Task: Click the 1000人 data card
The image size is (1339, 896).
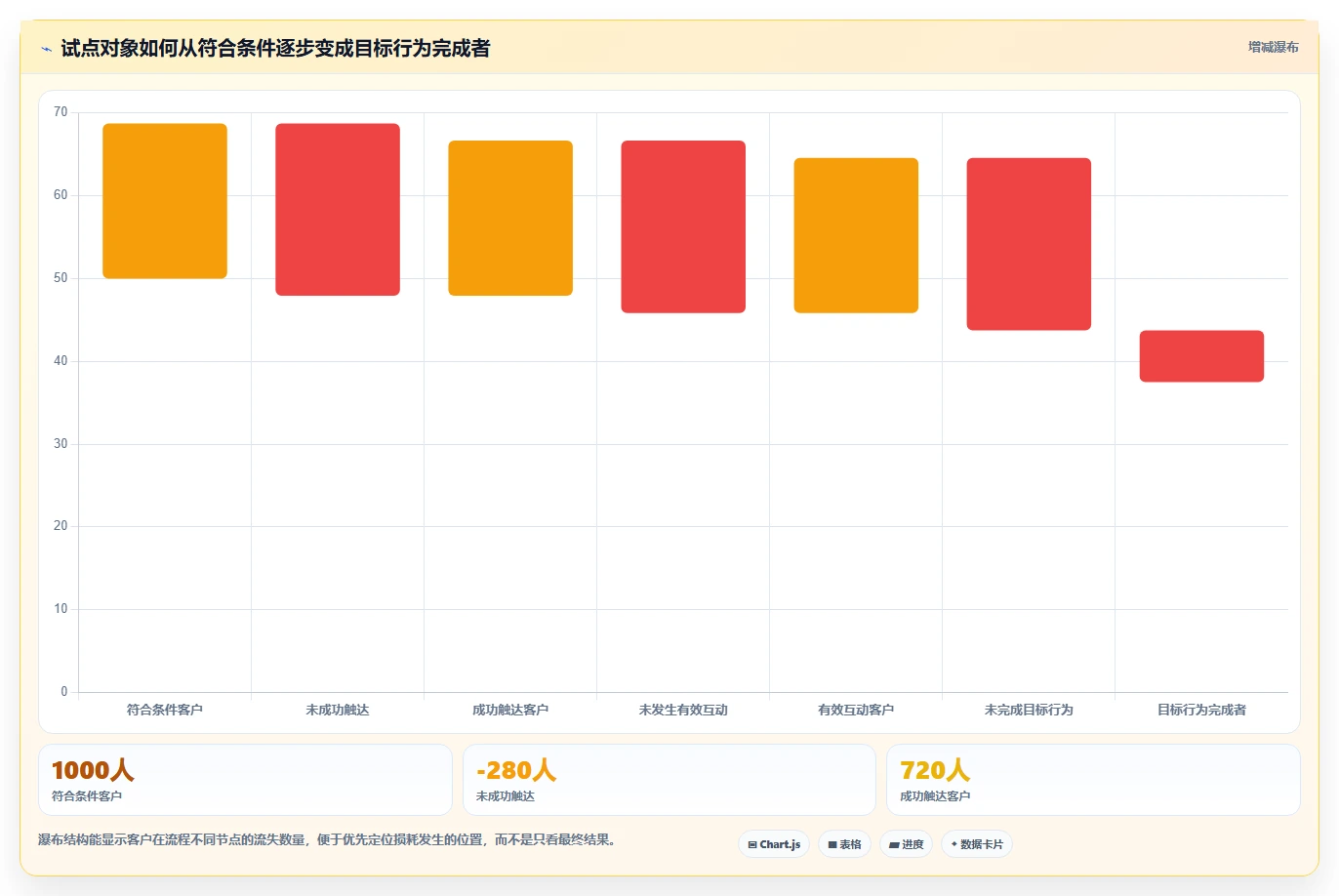Action: [x=245, y=780]
